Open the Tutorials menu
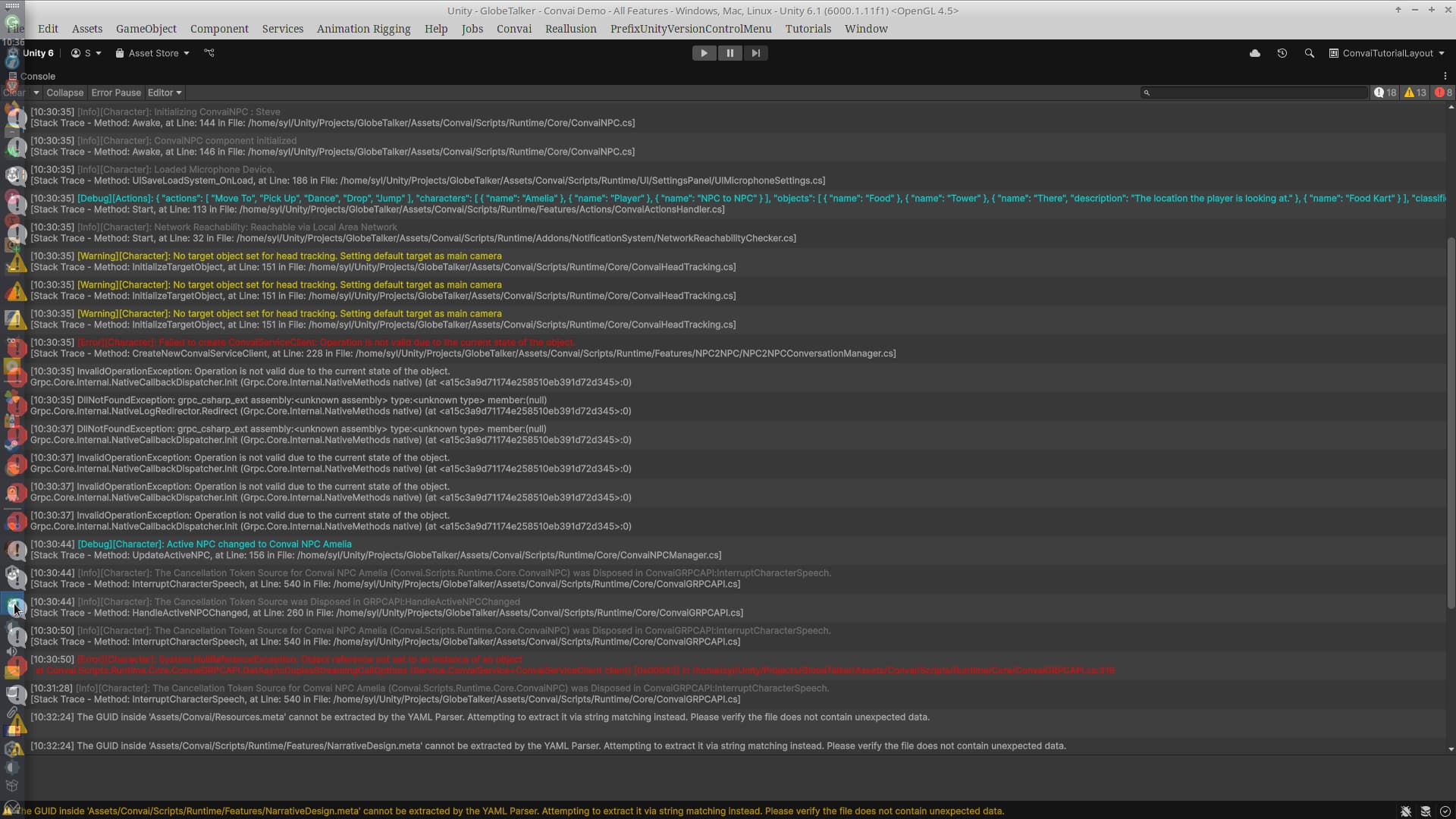 (x=808, y=29)
